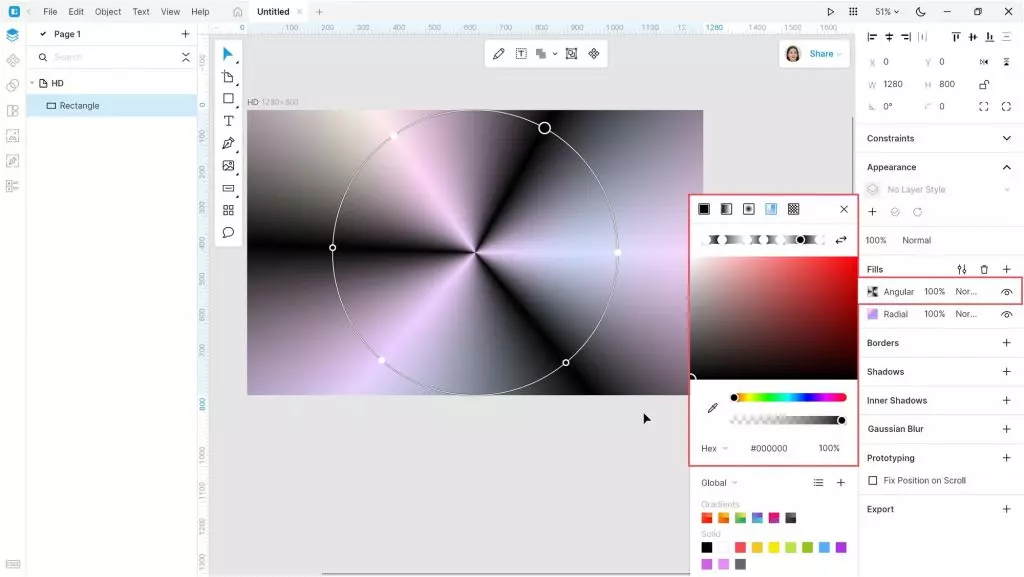This screenshot has height=577, width=1024.
Task: Flip horizontally icon next to Y field
Action: (984, 62)
